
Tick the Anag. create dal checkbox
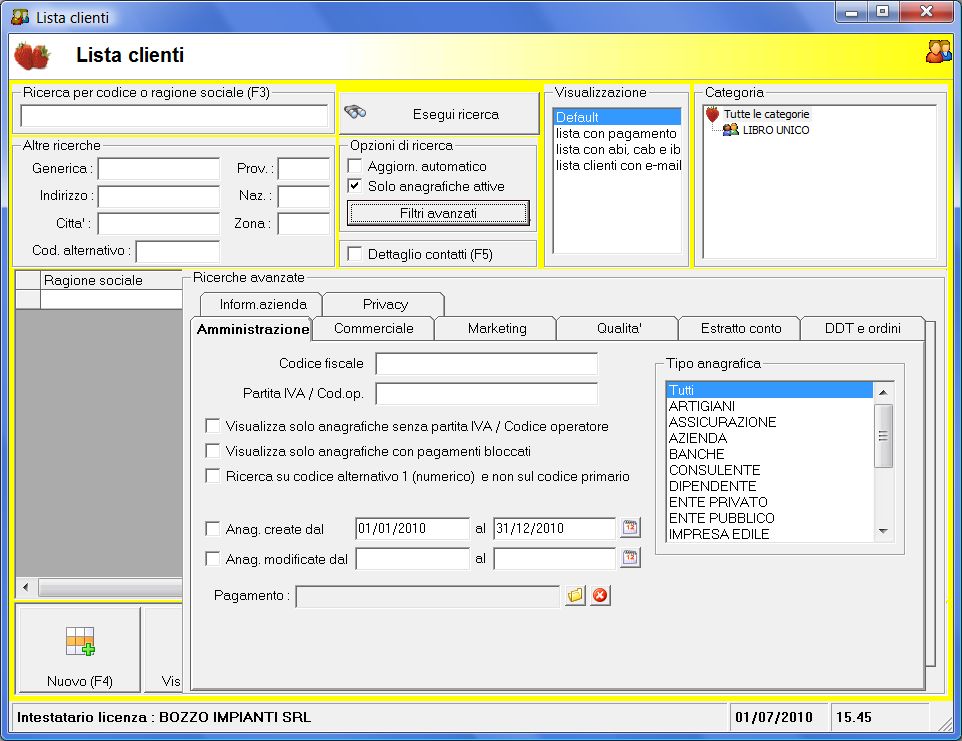(212, 528)
